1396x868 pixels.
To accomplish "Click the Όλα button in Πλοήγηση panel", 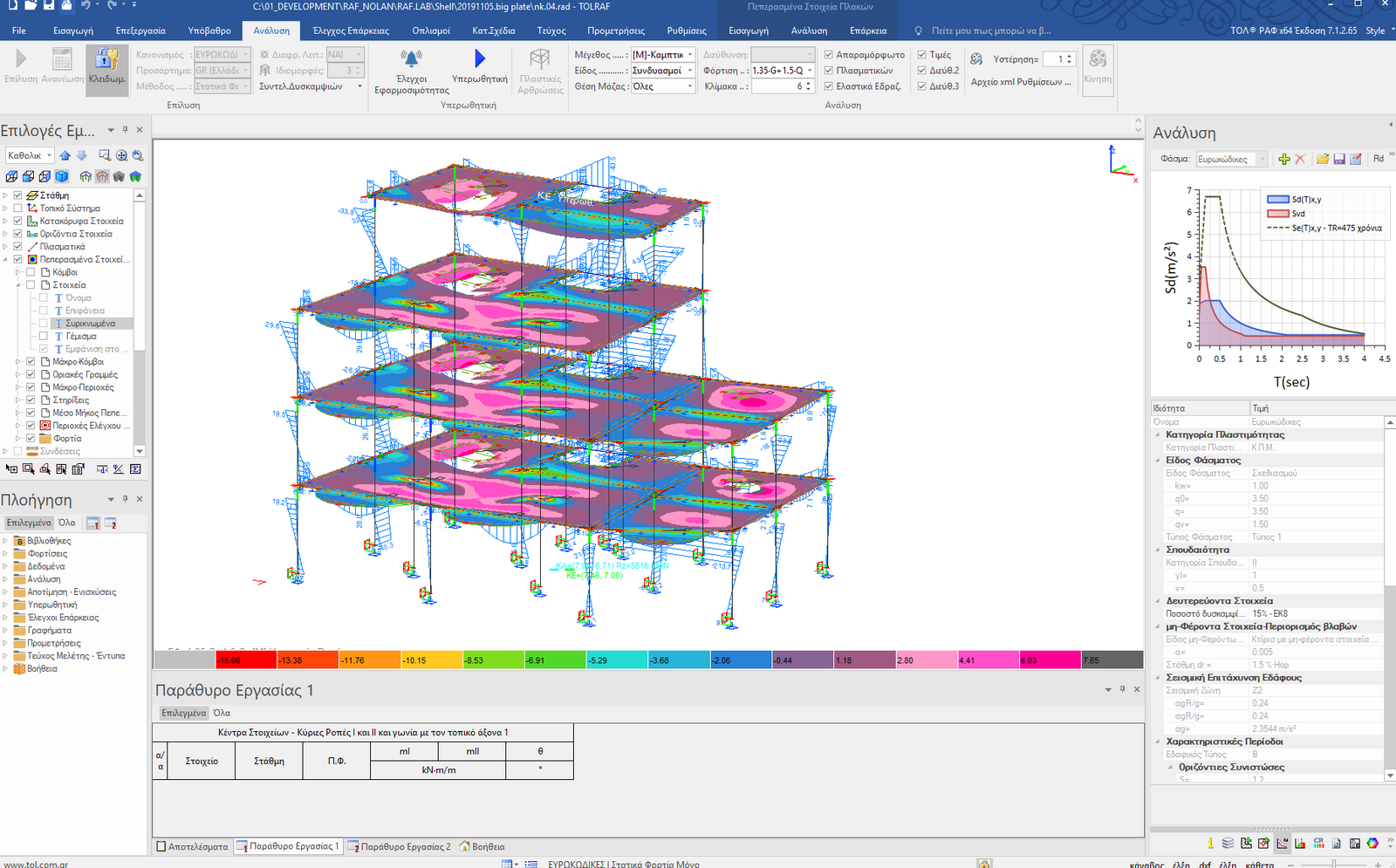I will [66, 523].
